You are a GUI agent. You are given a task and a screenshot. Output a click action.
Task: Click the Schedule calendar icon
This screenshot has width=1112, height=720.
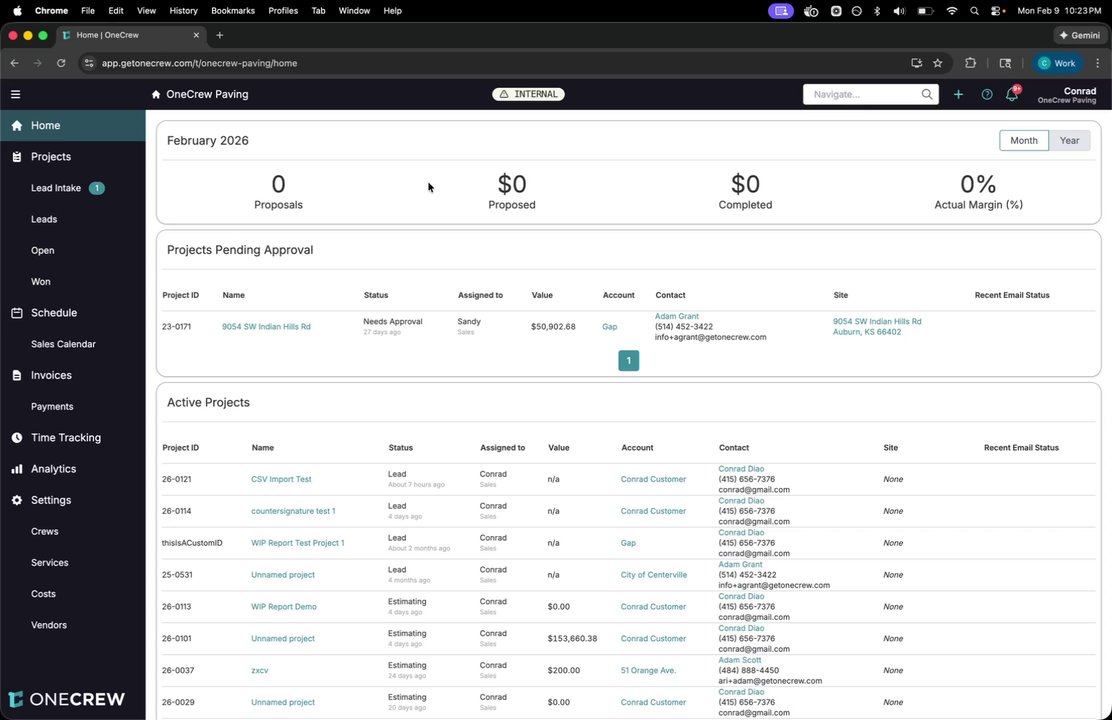tap(17, 313)
